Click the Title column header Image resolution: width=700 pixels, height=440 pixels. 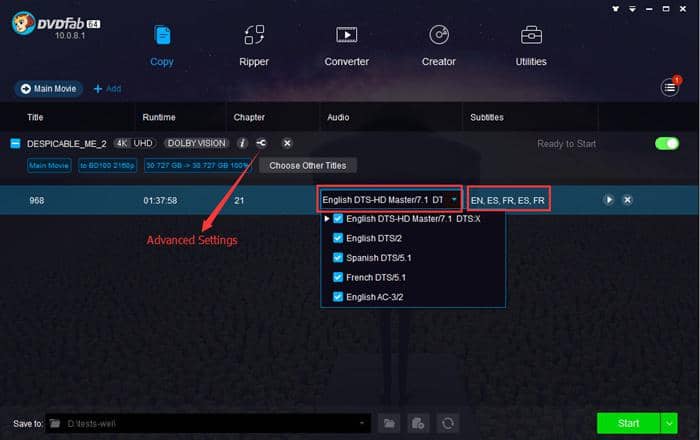[35, 117]
